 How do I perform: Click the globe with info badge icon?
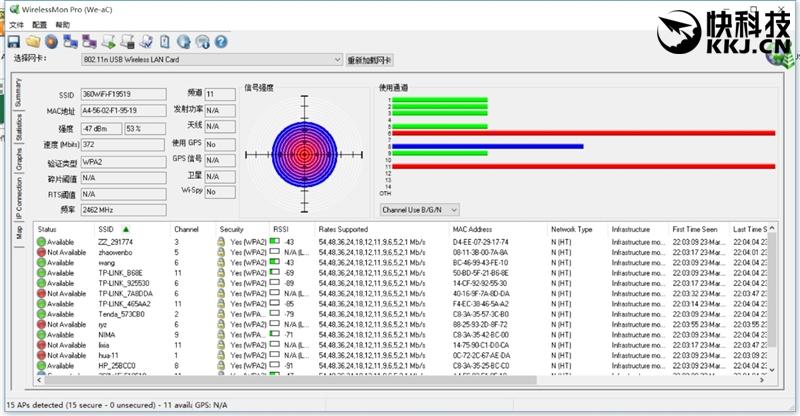click(203, 42)
